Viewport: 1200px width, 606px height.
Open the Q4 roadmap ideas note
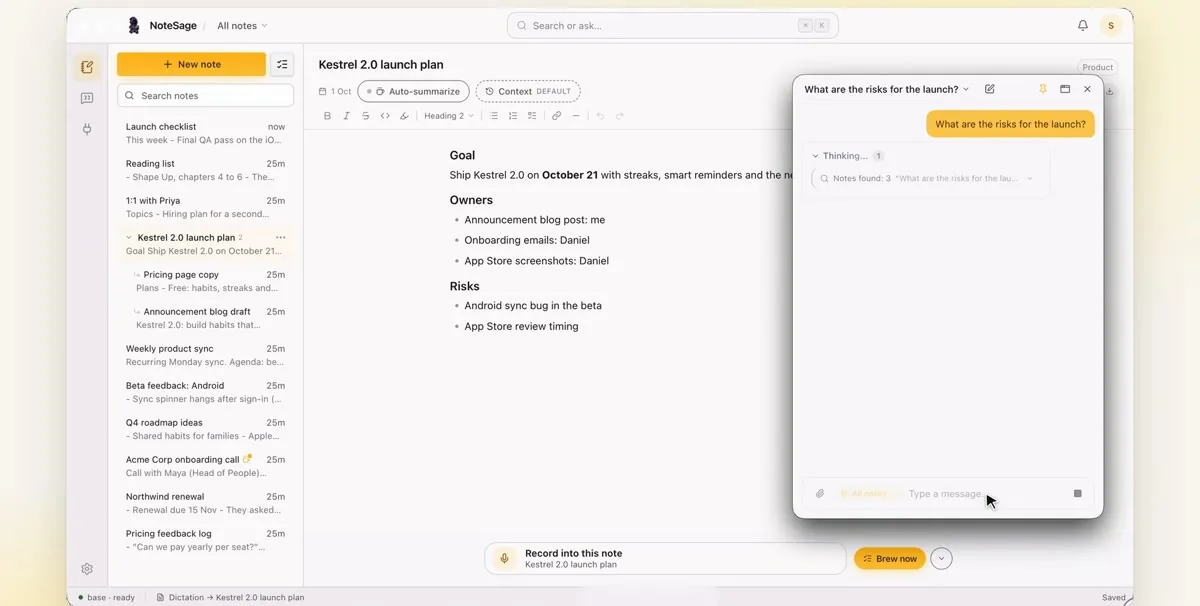(205, 429)
